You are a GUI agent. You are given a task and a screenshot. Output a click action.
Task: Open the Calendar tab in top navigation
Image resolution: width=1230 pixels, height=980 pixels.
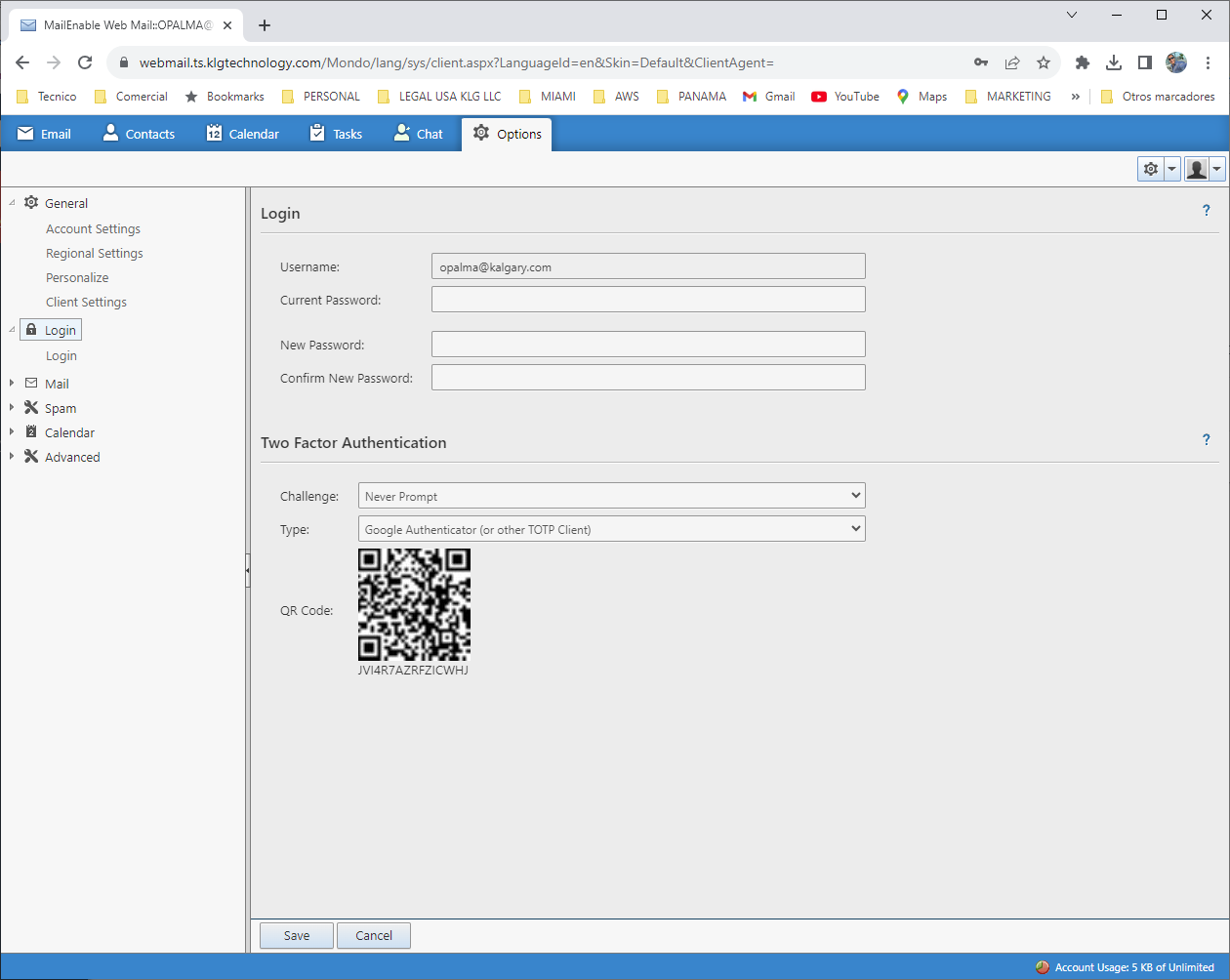tap(243, 134)
